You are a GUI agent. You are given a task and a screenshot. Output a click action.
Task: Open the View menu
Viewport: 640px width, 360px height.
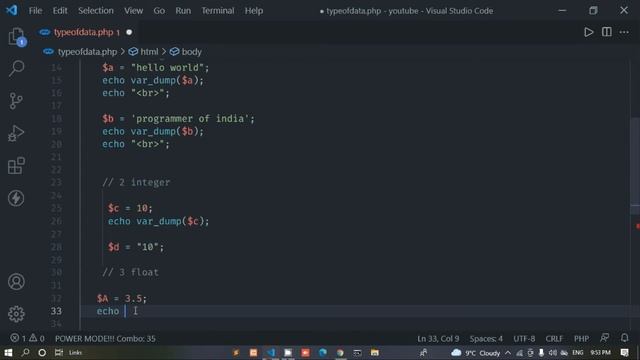tap(133, 11)
